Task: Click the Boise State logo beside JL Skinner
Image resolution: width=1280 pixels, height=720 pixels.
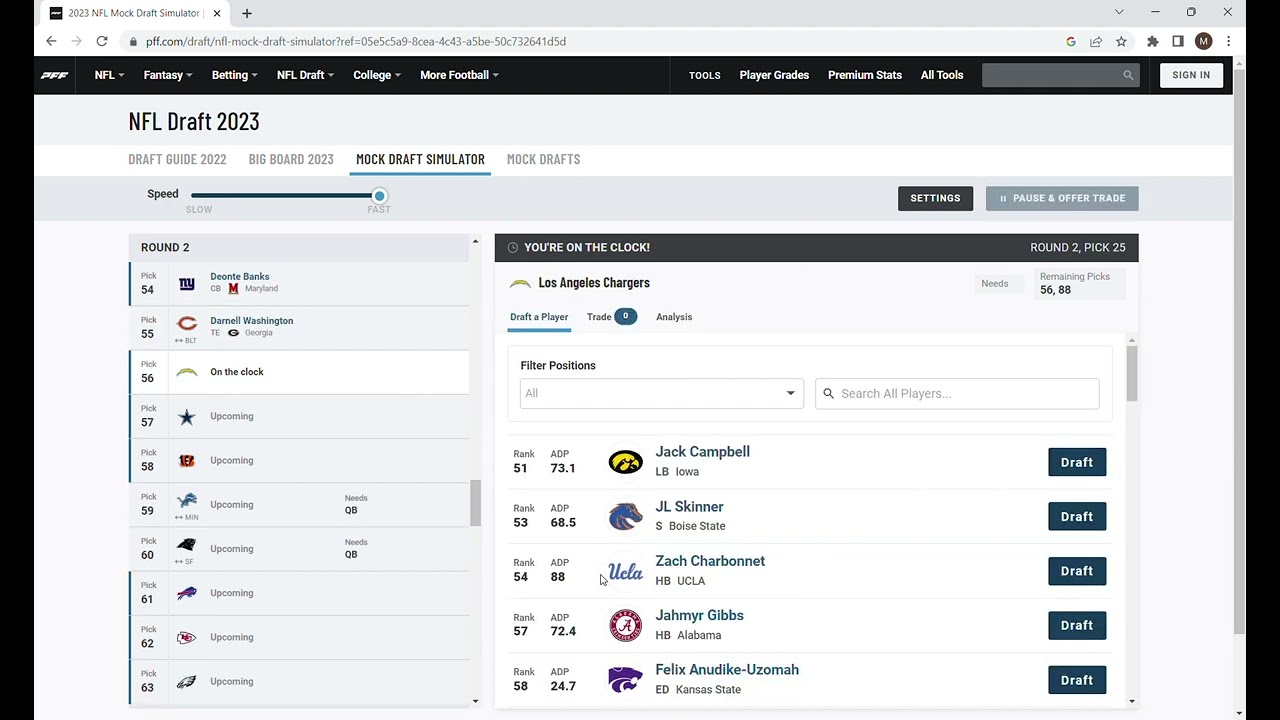Action: pos(625,516)
